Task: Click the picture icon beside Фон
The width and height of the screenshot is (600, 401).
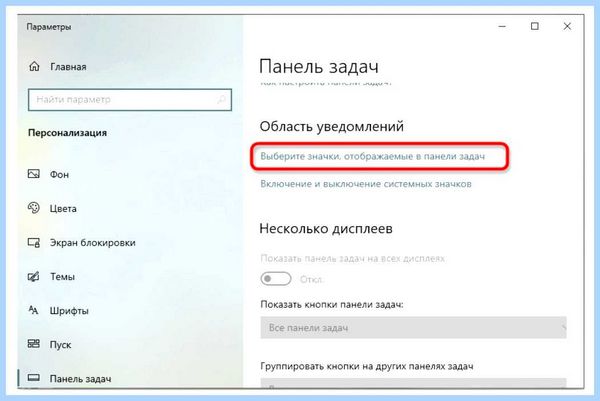Action: 34,174
